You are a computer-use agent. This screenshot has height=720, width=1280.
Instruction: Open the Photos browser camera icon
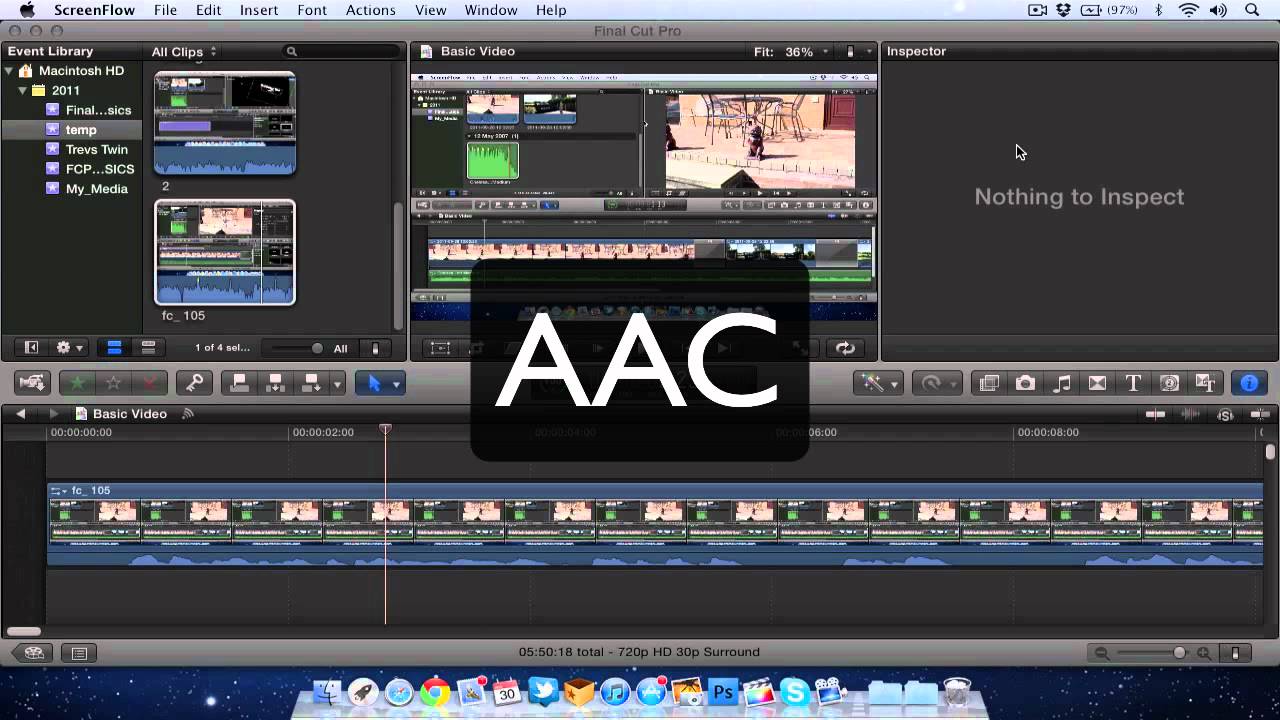click(x=1025, y=382)
